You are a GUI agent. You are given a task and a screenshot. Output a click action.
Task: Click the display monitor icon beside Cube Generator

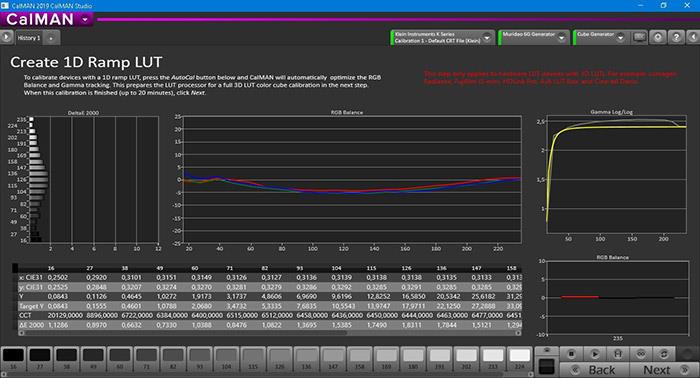coord(639,37)
